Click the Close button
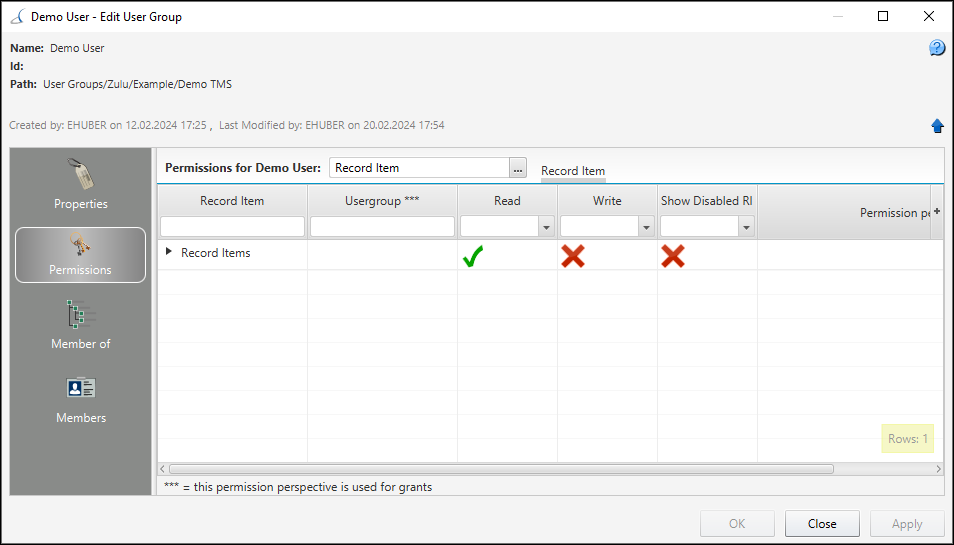This screenshot has height=545, width=954. 822,524
